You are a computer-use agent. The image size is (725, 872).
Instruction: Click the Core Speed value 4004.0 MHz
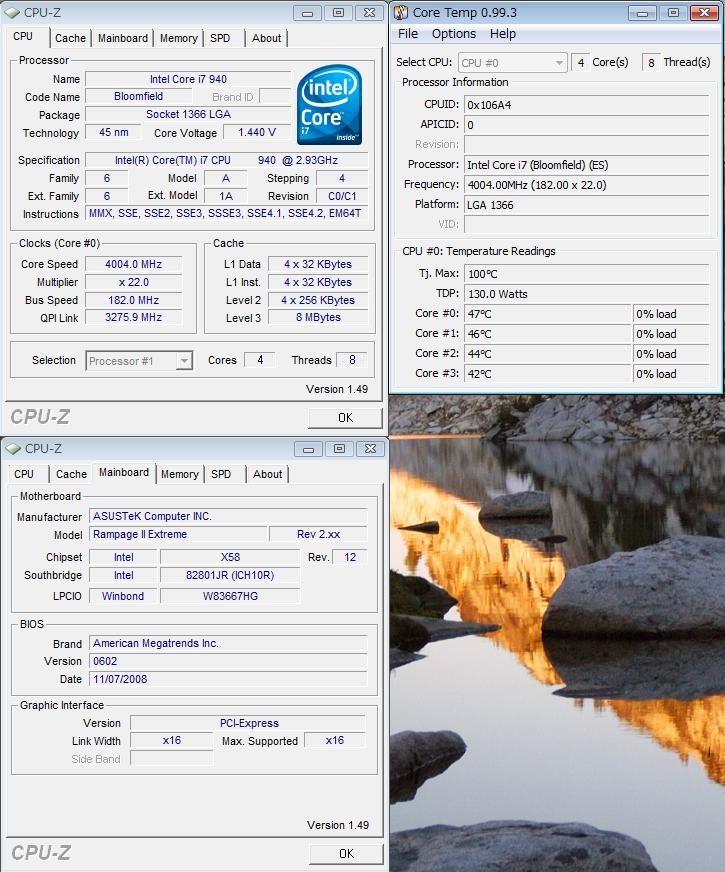pos(133,264)
